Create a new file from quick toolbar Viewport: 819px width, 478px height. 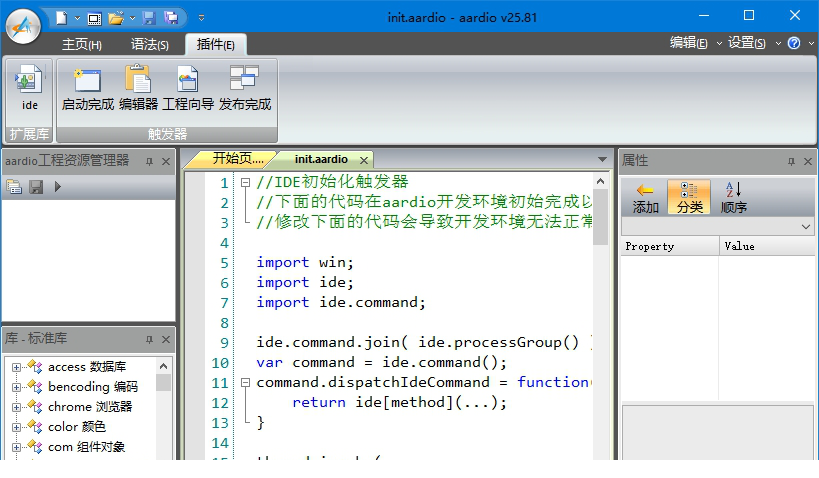[62, 18]
